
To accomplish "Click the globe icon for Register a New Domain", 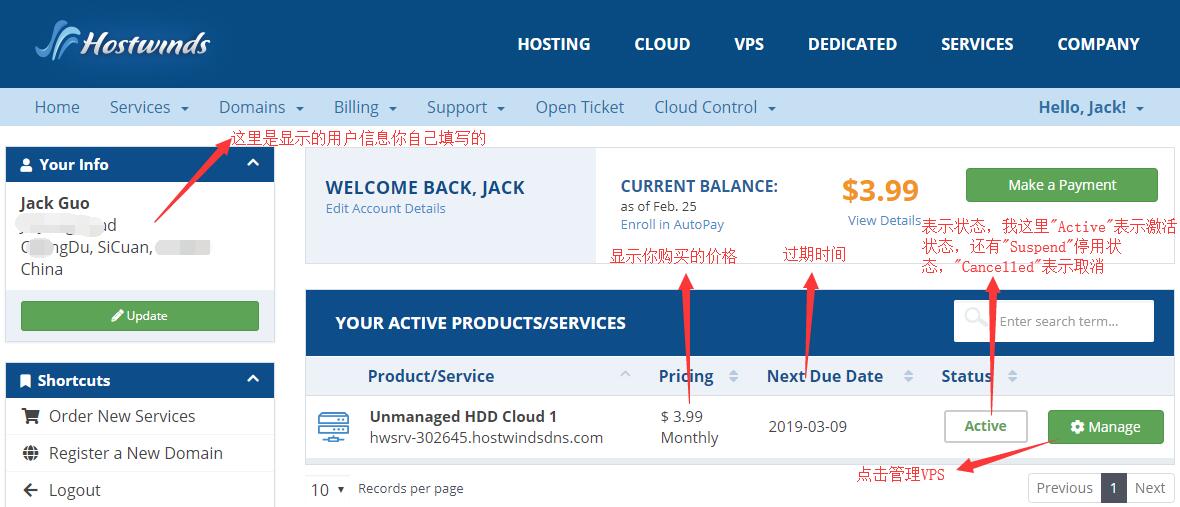I will 30,453.
